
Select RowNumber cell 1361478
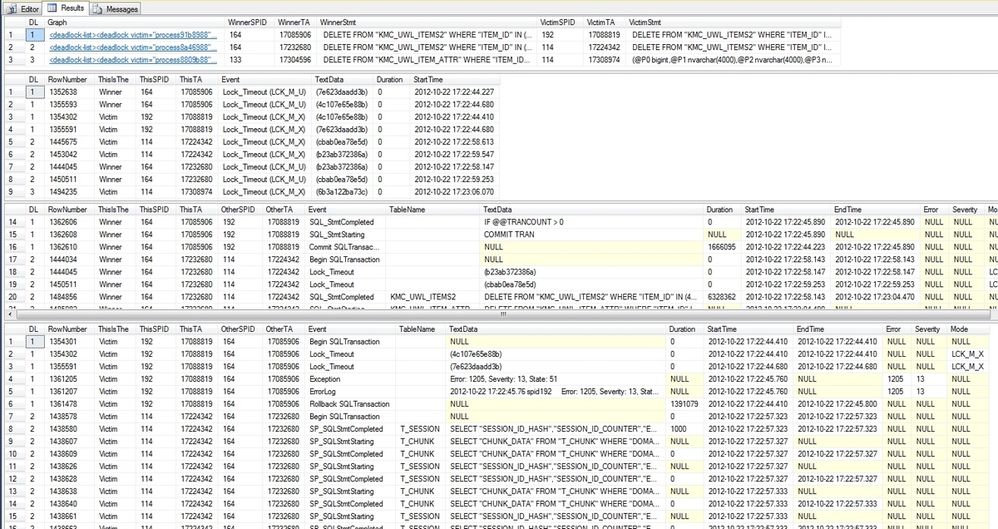click(70, 404)
